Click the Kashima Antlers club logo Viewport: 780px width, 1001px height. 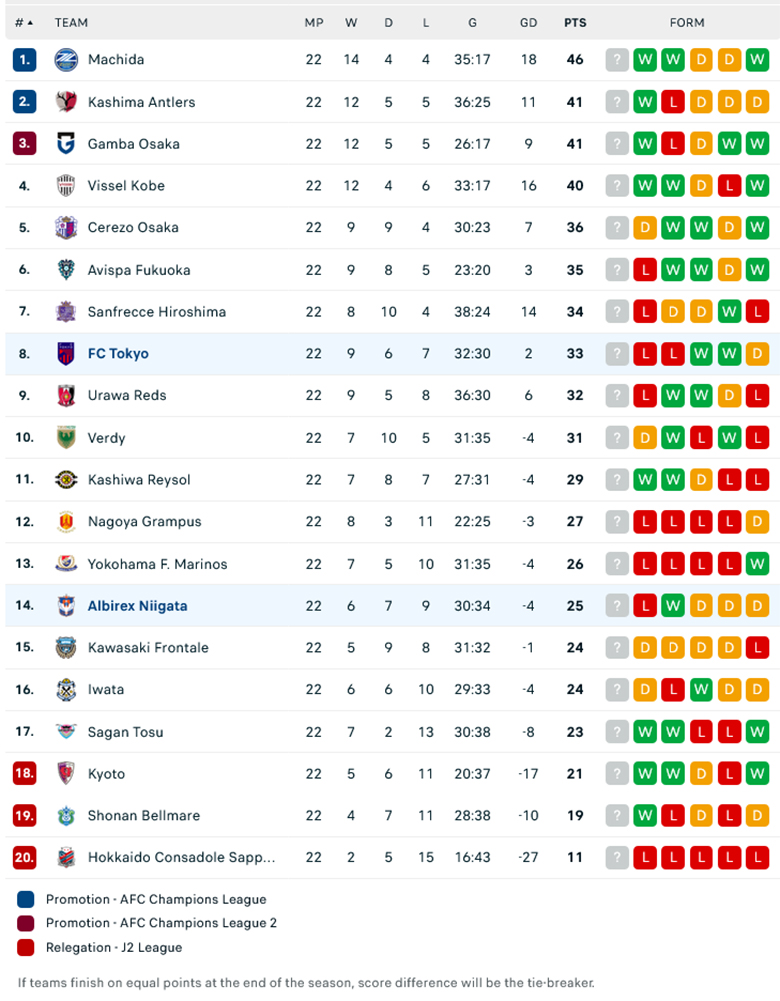click(x=66, y=102)
